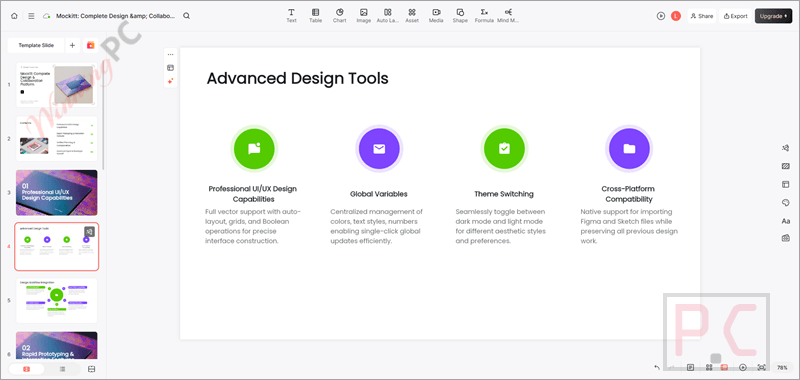
Task: Open the Mind Map tool
Action: click(508, 15)
